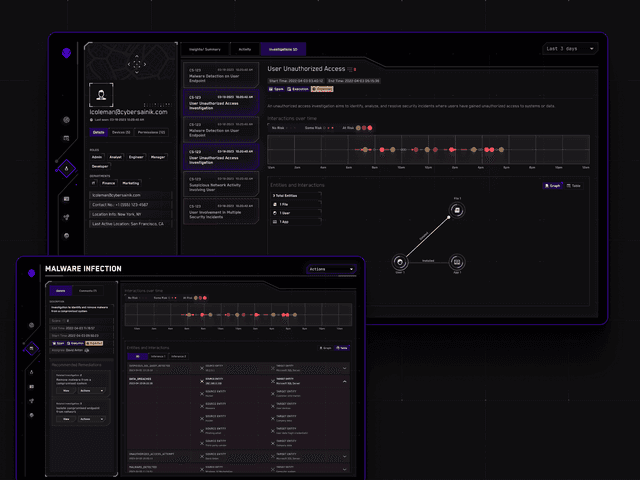This screenshot has width=640, height=480.
Task: Open the Actions dropdown in Malware Infection header
Action: click(330, 269)
